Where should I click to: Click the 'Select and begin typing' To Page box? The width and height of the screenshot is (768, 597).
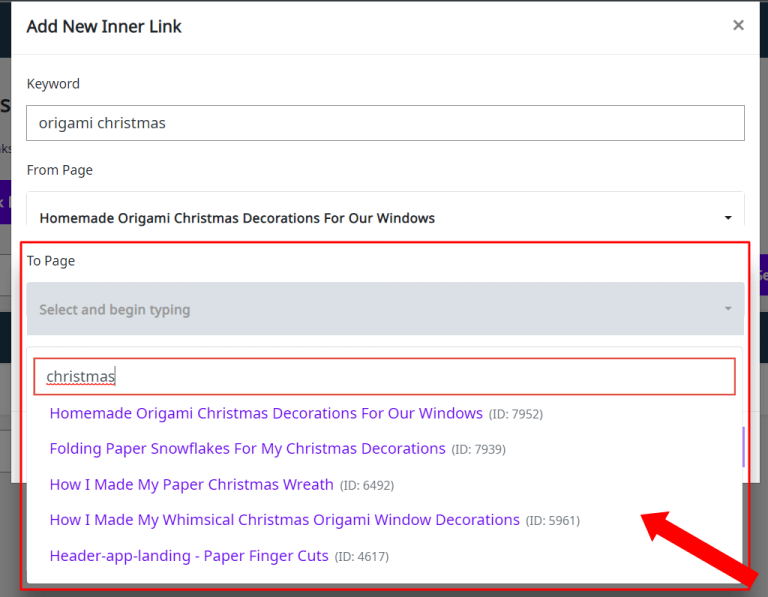385,309
